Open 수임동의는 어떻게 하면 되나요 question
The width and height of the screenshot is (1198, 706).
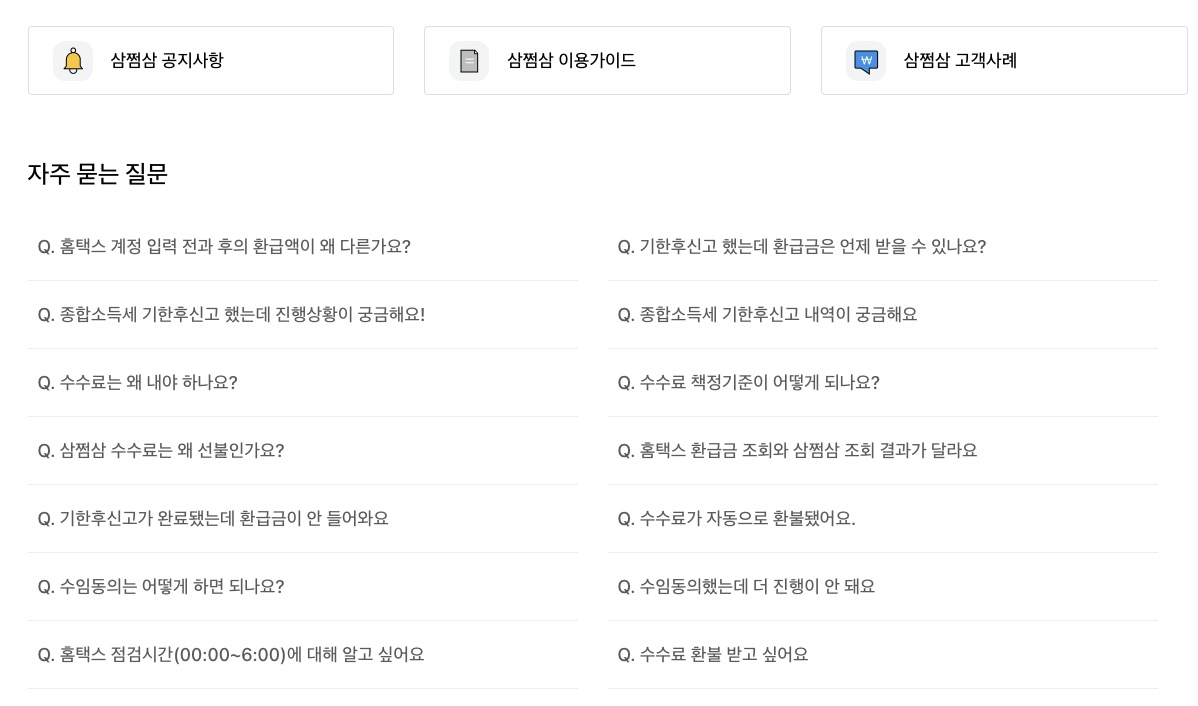(x=161, y=587)
